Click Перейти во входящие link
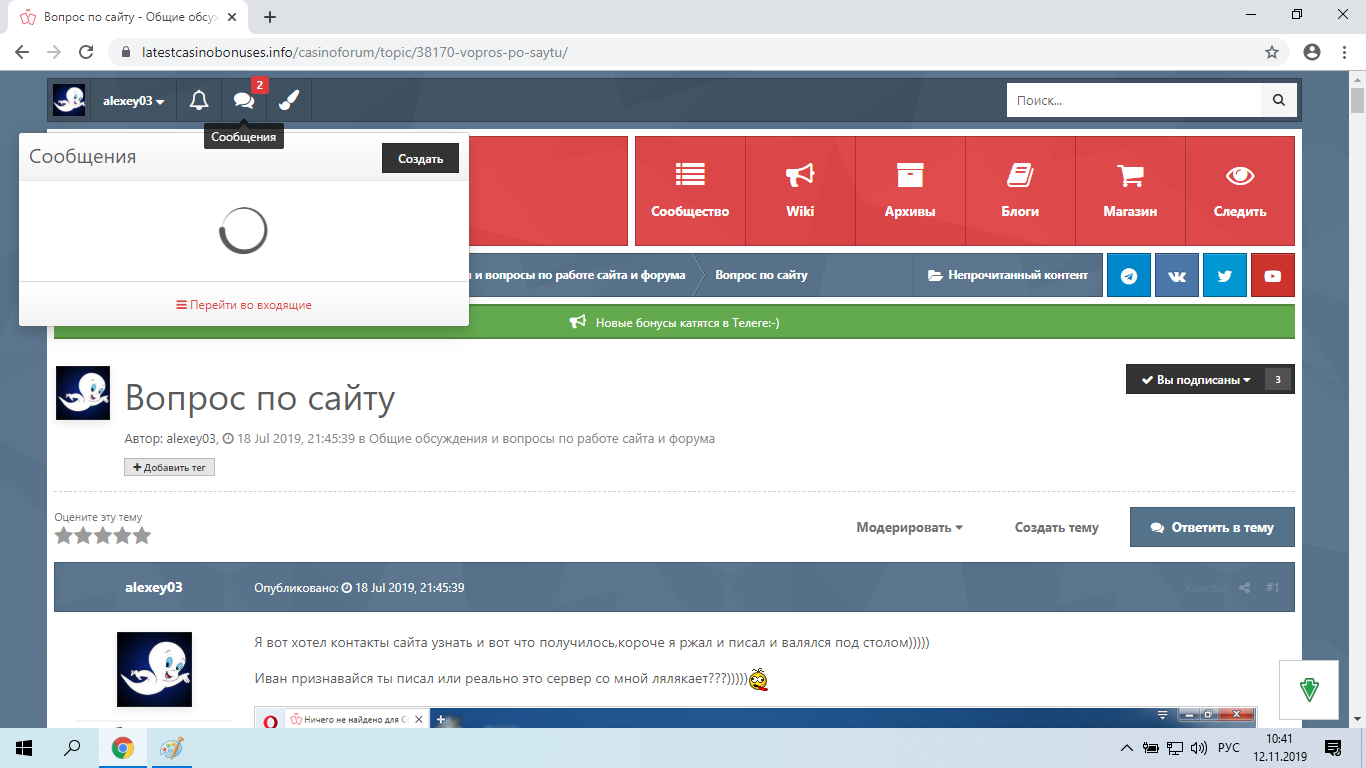Viewport: 1366px width, 768px height. 244,305
